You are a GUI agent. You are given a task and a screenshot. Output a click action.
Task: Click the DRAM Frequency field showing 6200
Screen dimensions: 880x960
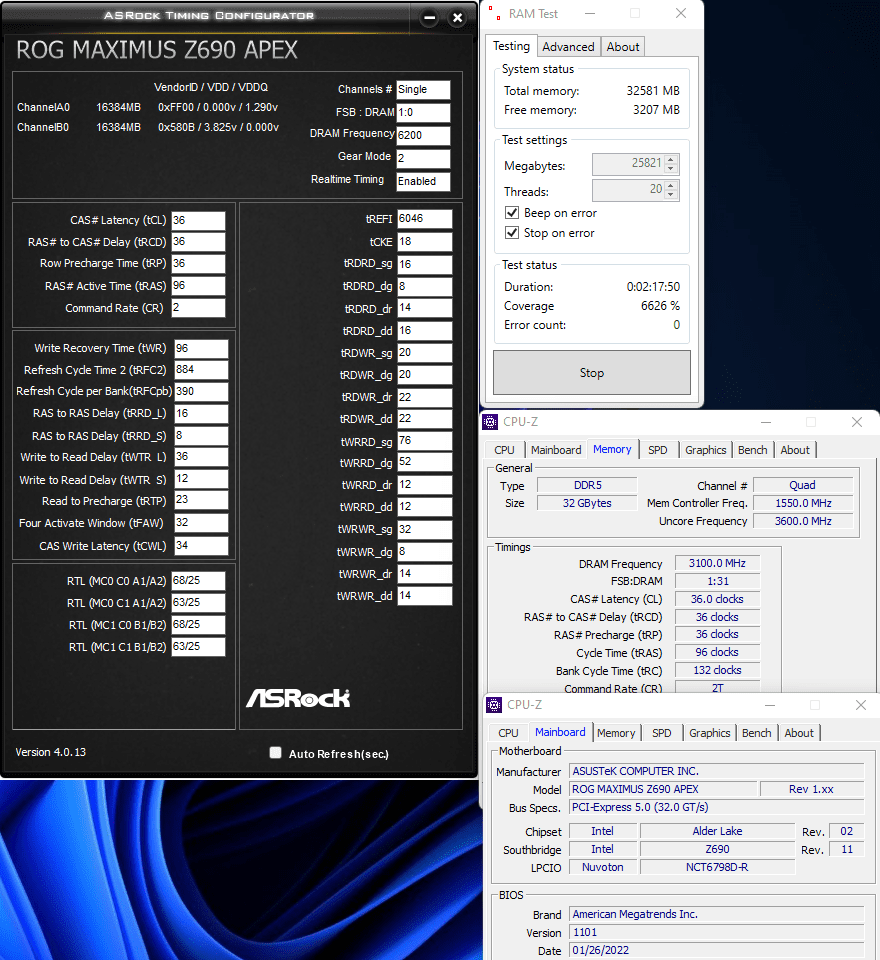coord(423,135)
